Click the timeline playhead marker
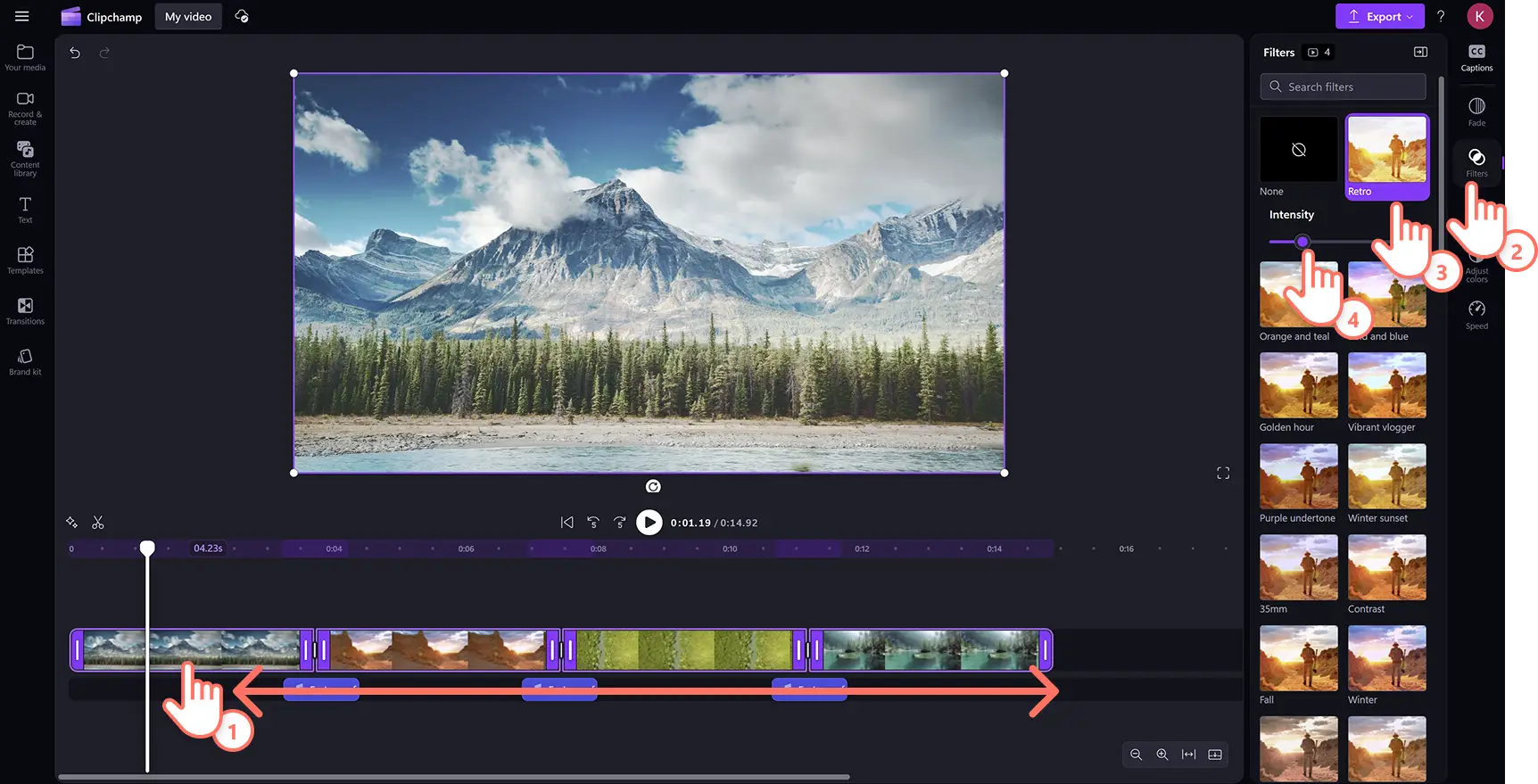The height and width of the screenshot is (784, 1538). point(147,548)
